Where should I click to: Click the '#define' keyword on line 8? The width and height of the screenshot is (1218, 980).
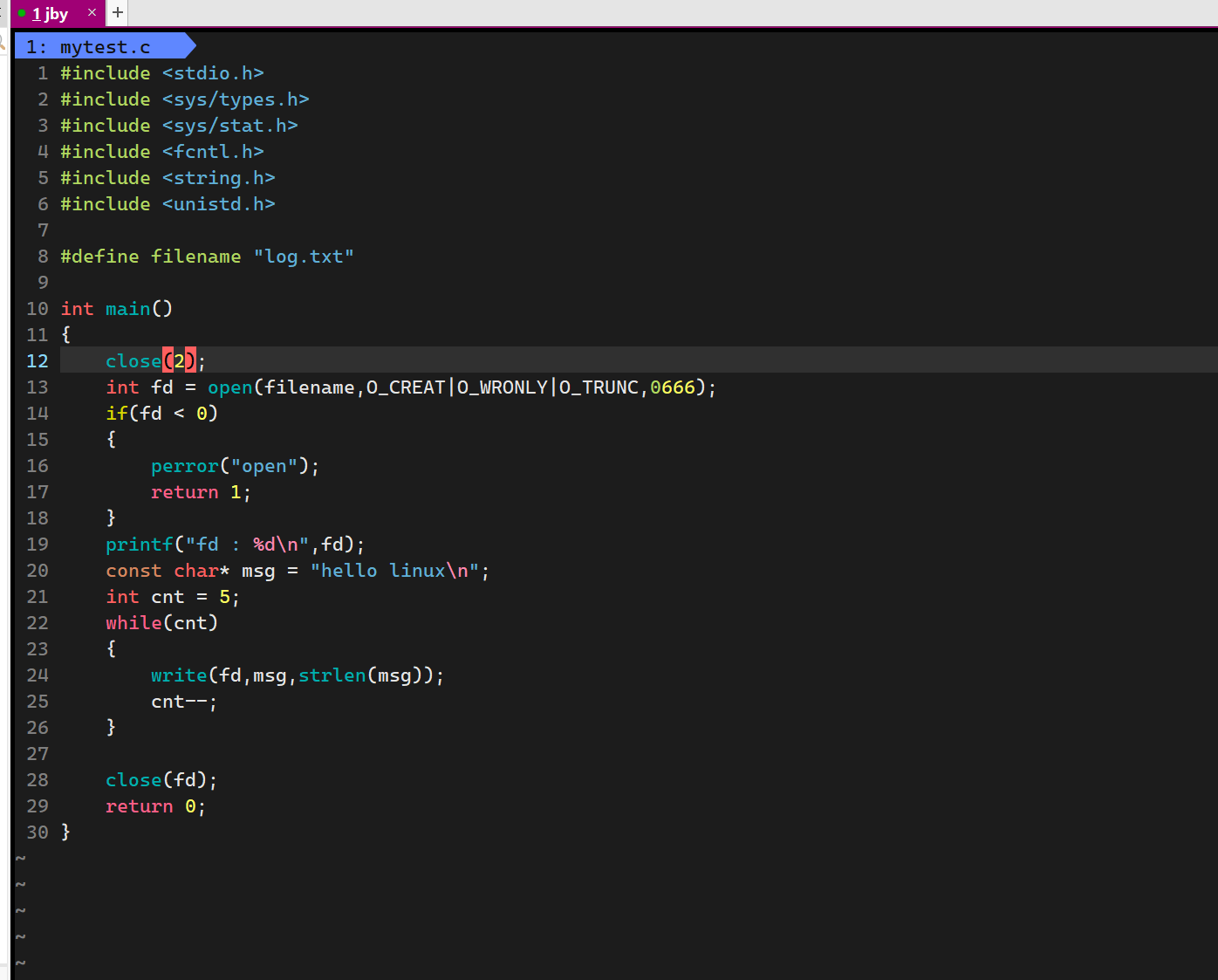coord(99,257)
